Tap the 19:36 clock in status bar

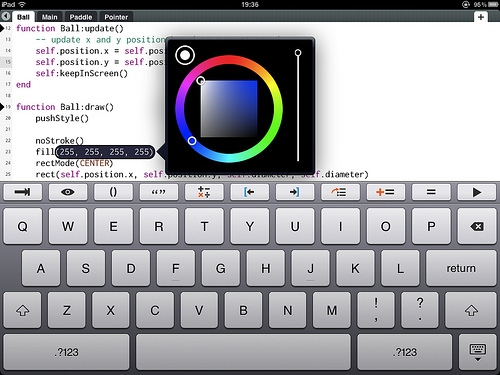250,4
